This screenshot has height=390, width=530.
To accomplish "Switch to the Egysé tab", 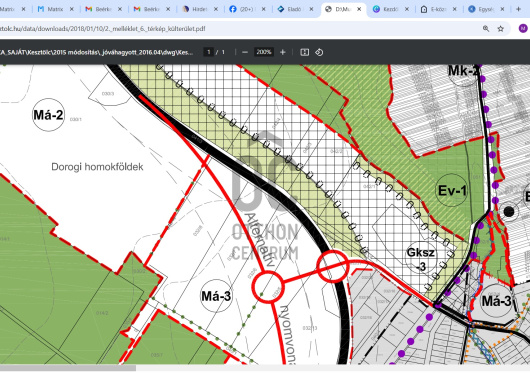I will (x=486, y=9).
